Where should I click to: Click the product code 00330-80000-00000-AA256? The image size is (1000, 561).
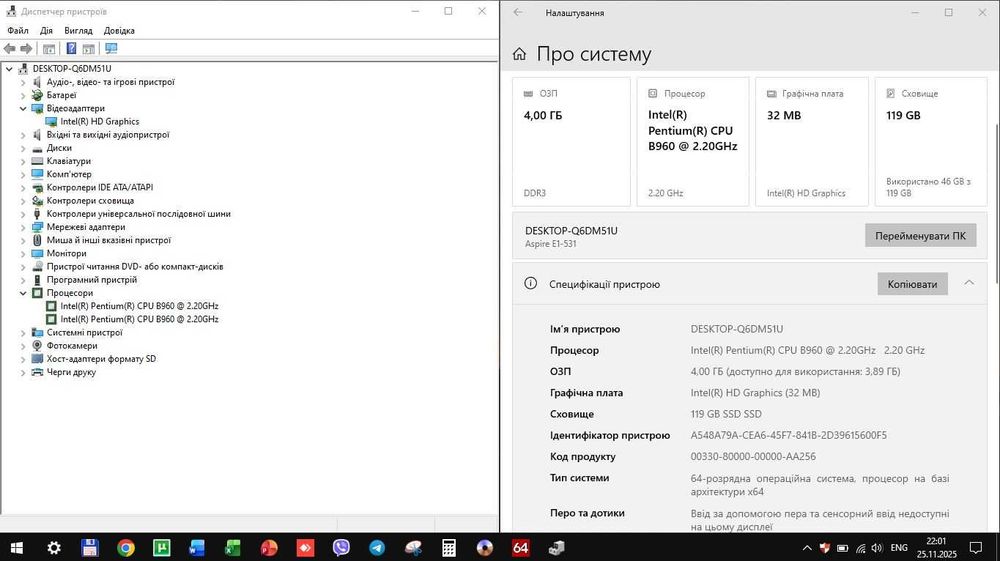click(x=753, y=456)
